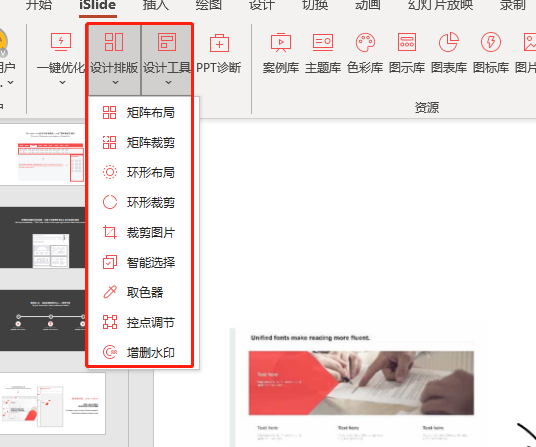This screenshot has height=447, width=536.
Task: Open the 图标库 icon library
Action: [x=491, y=42]
